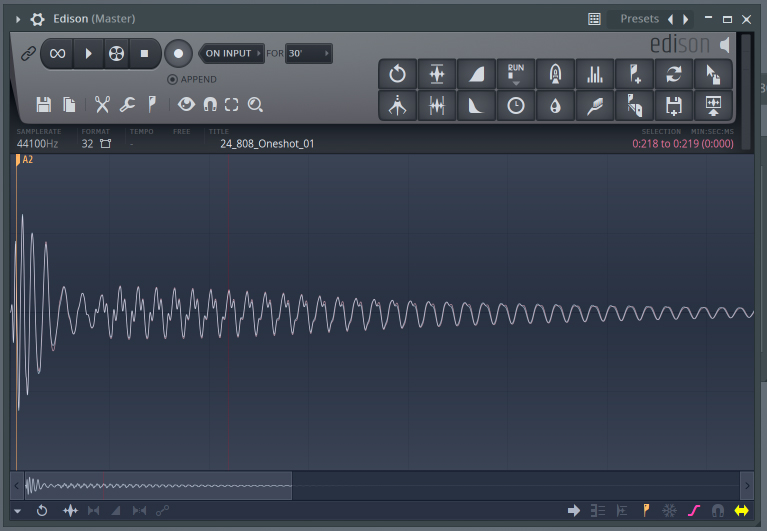Click the normalize tool button
This screenshot has width=767, height=531.
(437, 74)
